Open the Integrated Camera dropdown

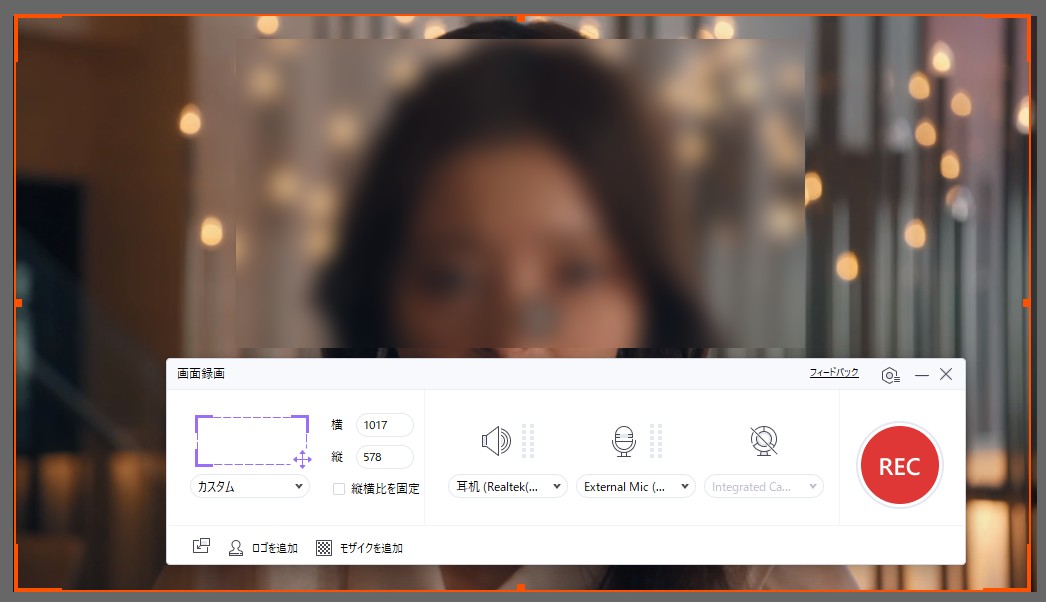pyautogui.click(x=764, y=487)
